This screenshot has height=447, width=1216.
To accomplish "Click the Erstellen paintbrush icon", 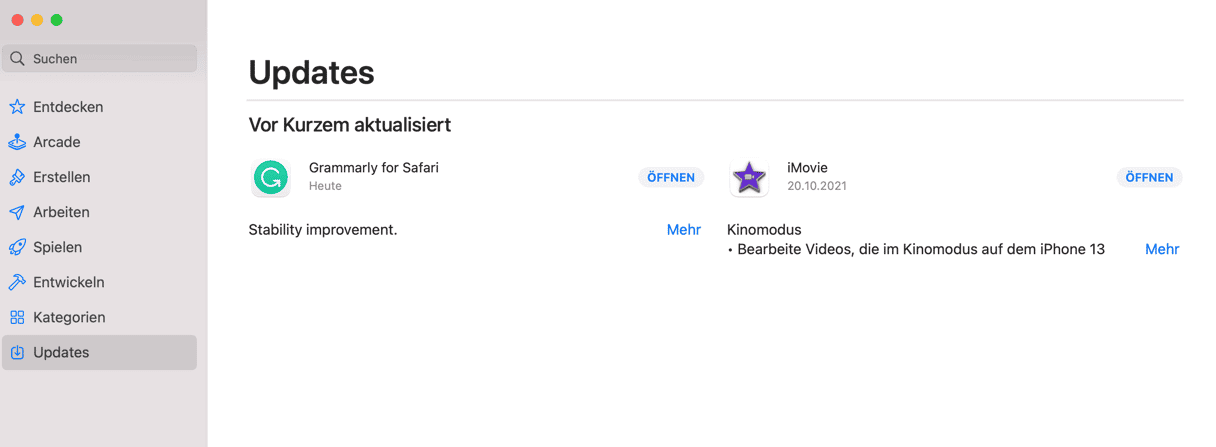I will tap(17, 177).
